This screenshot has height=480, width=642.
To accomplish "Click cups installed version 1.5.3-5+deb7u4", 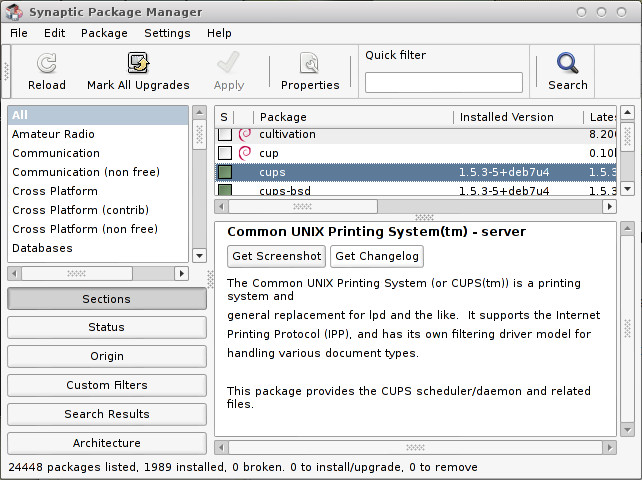I will point(504,172).
